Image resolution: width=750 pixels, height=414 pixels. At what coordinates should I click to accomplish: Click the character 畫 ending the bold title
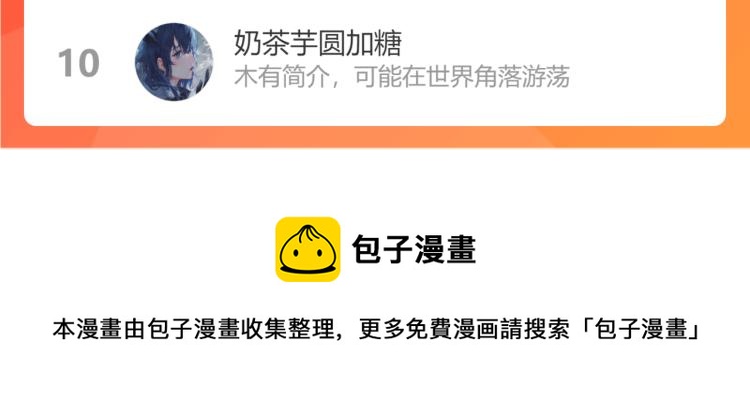point(461,249)
